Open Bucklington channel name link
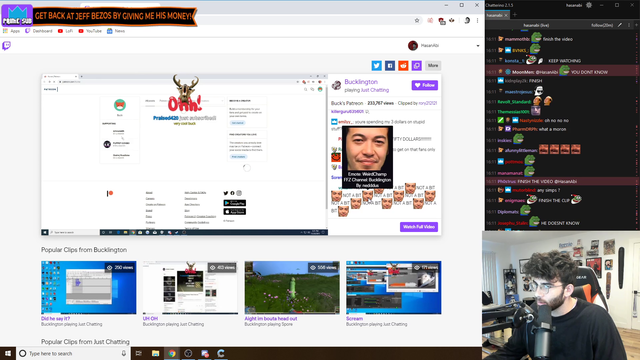The height and width of the screenshot is (360, 640). (361, 82)
